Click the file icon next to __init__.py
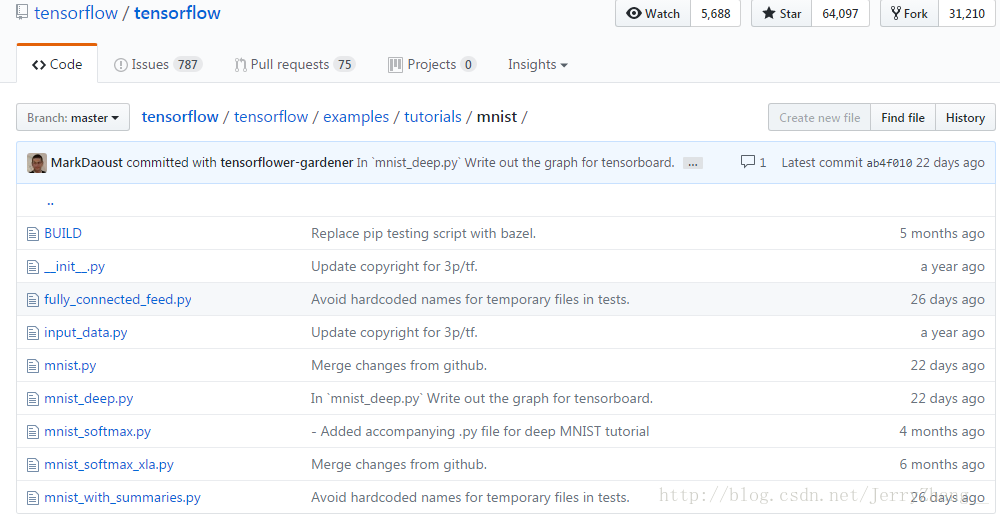1000x515 pixels. point(33,267)
